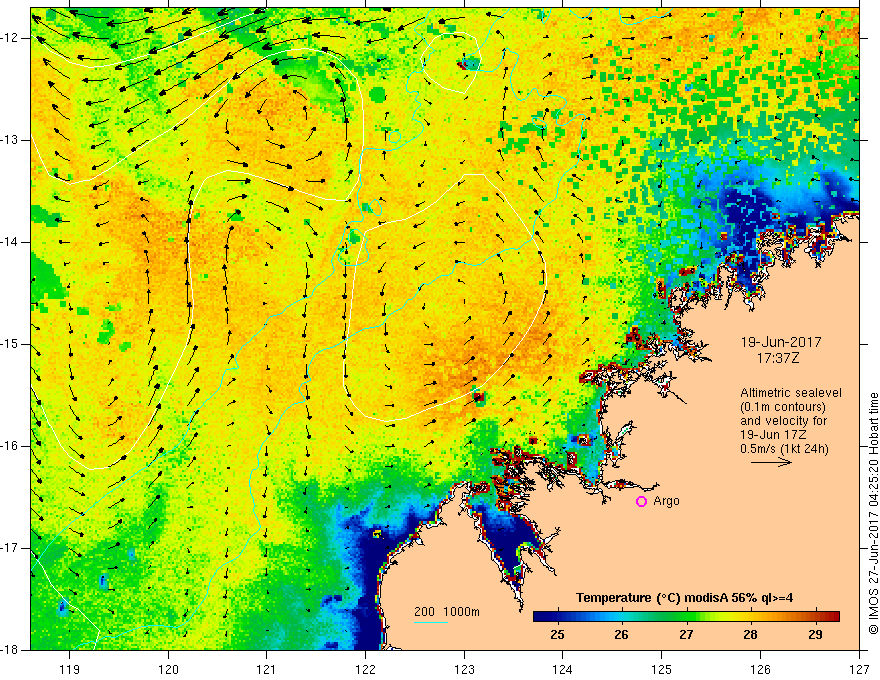The width and height of the screenshot is (880, 680).
Task: Click longitude axis label '126'
Action: (760, 669)
